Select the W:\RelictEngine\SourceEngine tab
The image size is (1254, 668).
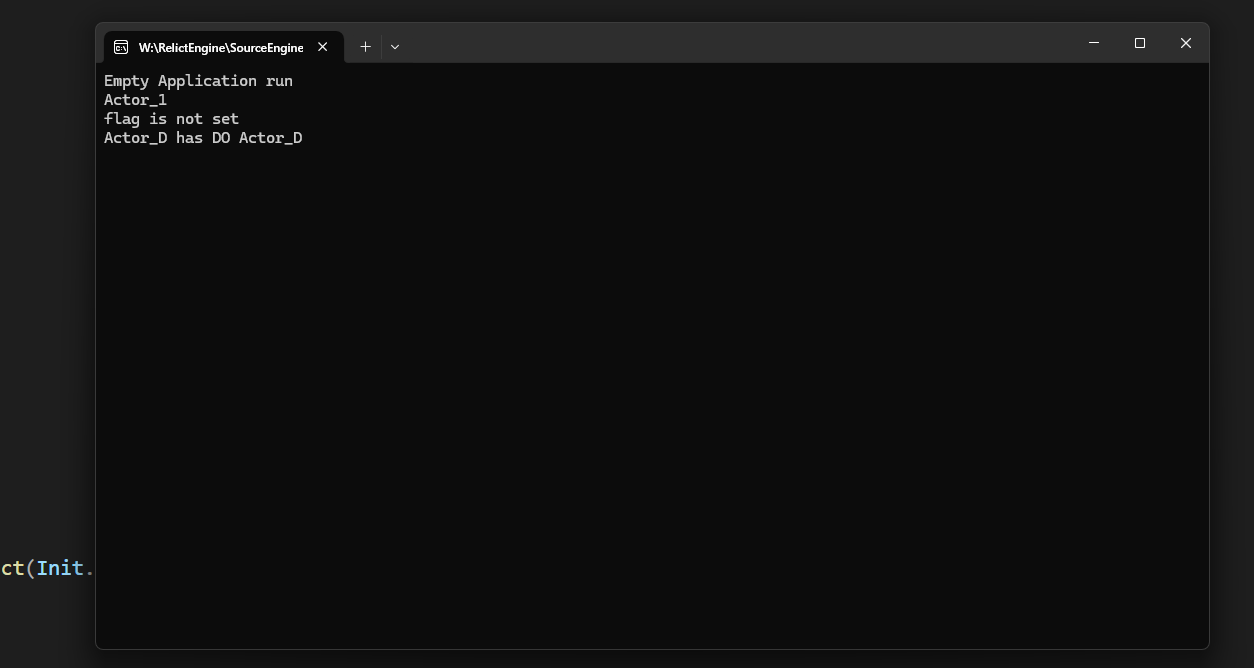220,47
